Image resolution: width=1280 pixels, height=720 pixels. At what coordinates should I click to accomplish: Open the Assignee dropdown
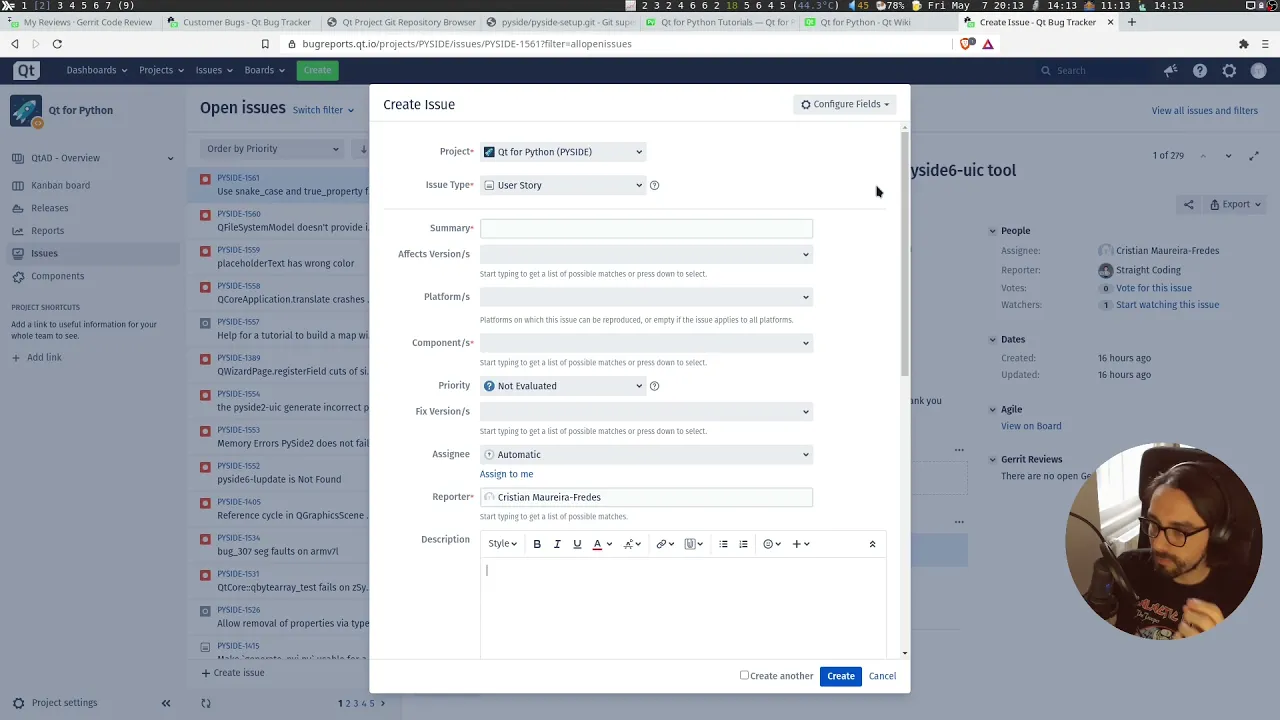(x=646, y=455)
